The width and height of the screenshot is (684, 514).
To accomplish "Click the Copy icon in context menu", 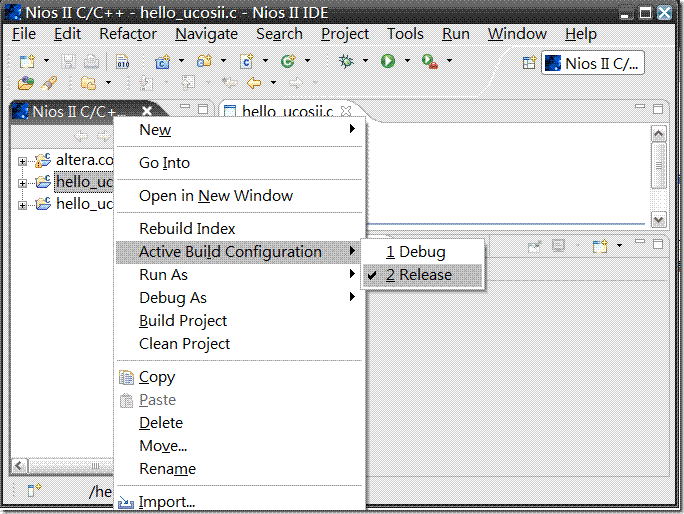I will pyautogui.click(x=127, y=377).
